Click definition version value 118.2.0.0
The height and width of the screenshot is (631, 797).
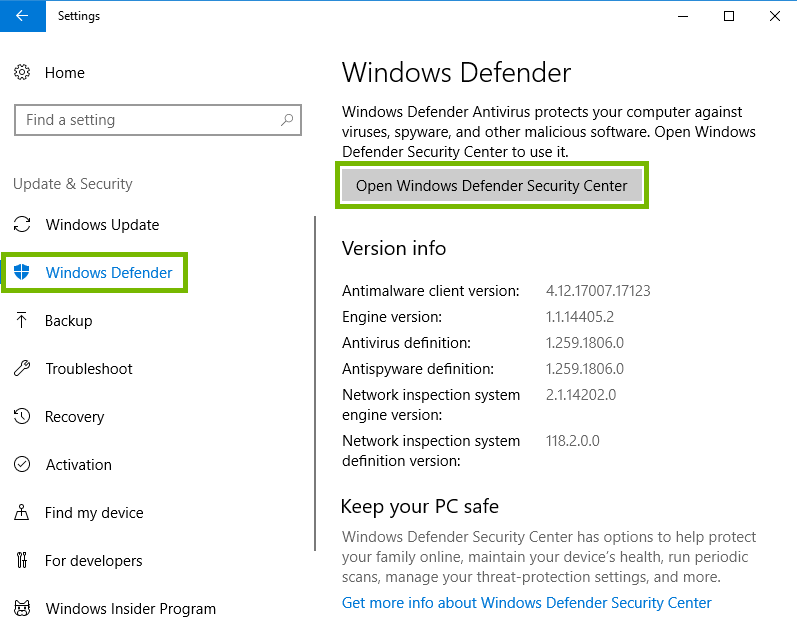pyautogui.click(x=572, y=441)
